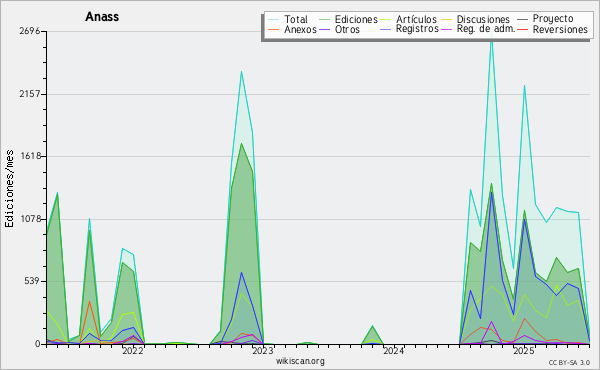Screen dimensions: 600x370
Task: Click the 'Reg. de adm.' legend label
Action: click(486, 29)
